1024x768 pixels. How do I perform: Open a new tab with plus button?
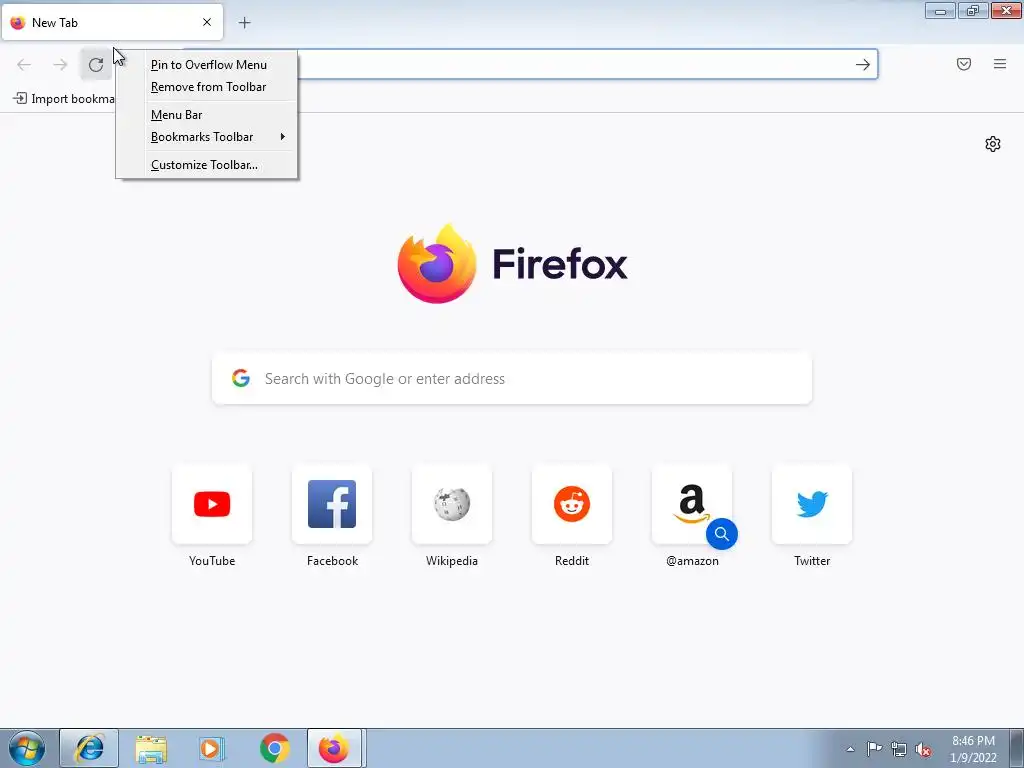[x=245, y=23]
